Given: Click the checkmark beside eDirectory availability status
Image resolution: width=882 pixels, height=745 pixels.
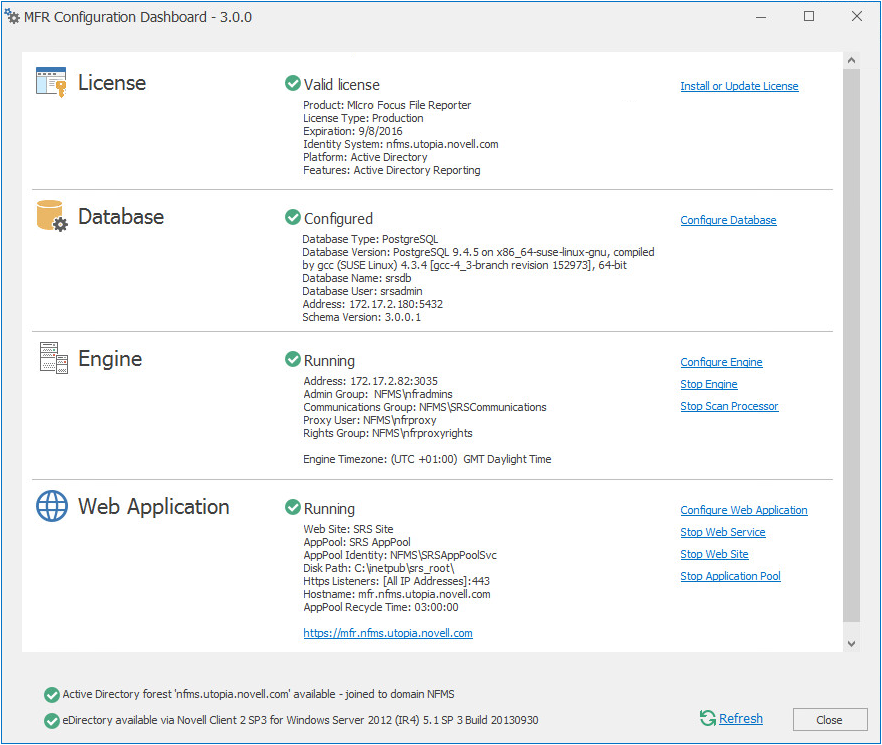Looking at the screenshot, I should point(52,719).
